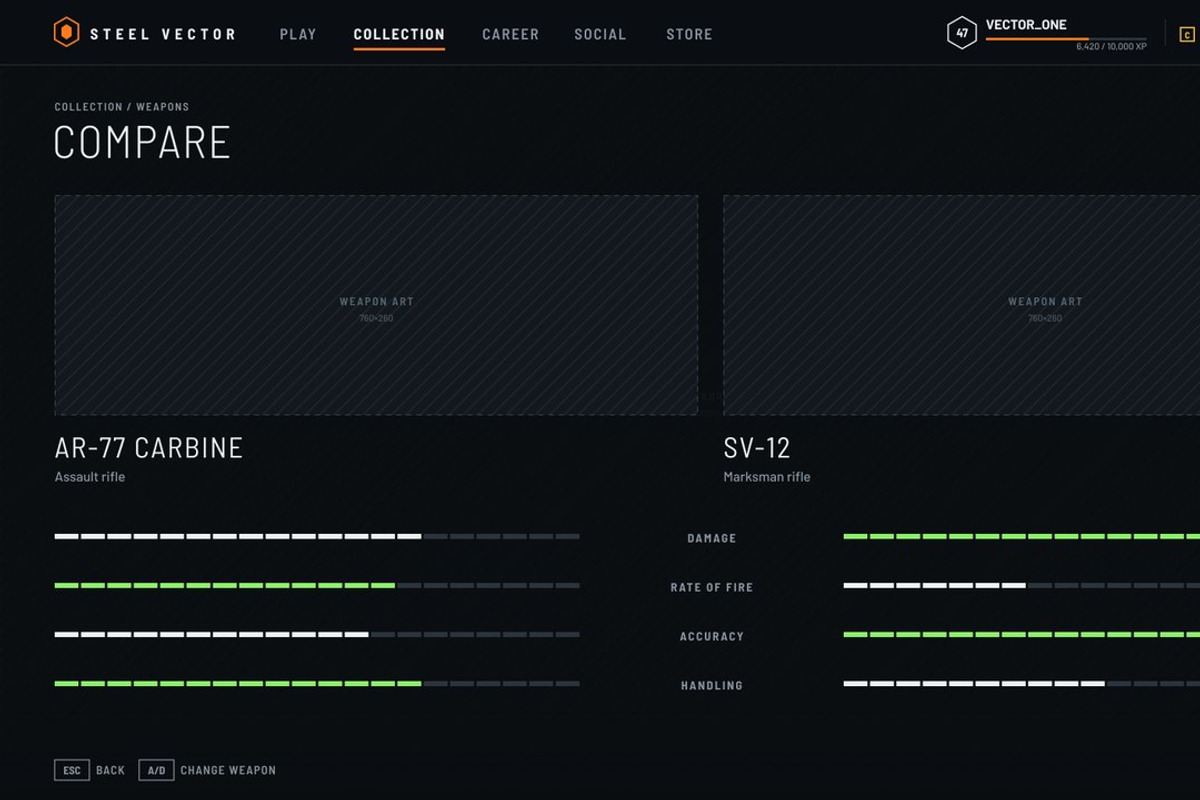This screenshot has width=1200, height=800.
Task: Click the HANDLING stat label
Action: pos(712,685)
